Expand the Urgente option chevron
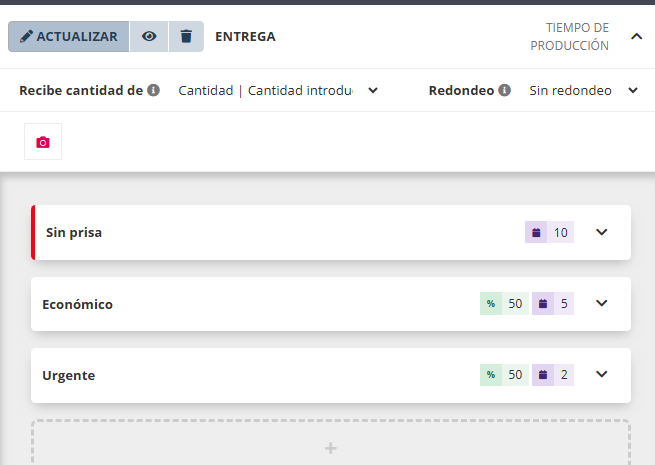The height and width of the screenshot is (465, 655). click(601, 375)
